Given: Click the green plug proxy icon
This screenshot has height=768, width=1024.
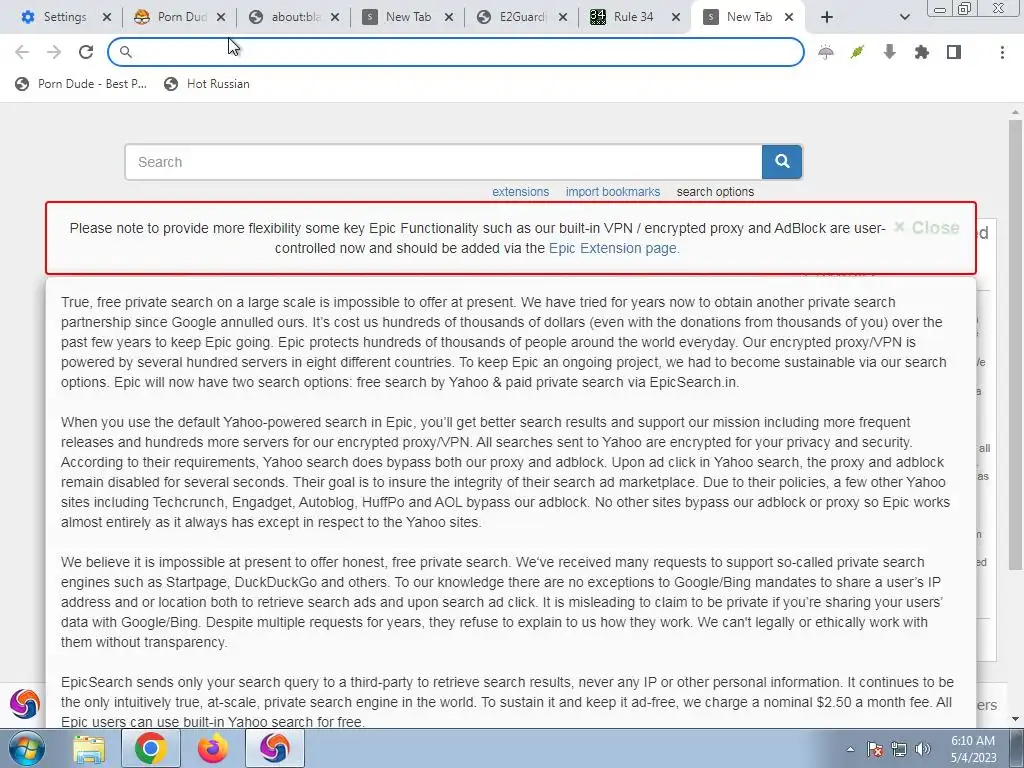Looking at the screenshot, I should coord(857,52).
